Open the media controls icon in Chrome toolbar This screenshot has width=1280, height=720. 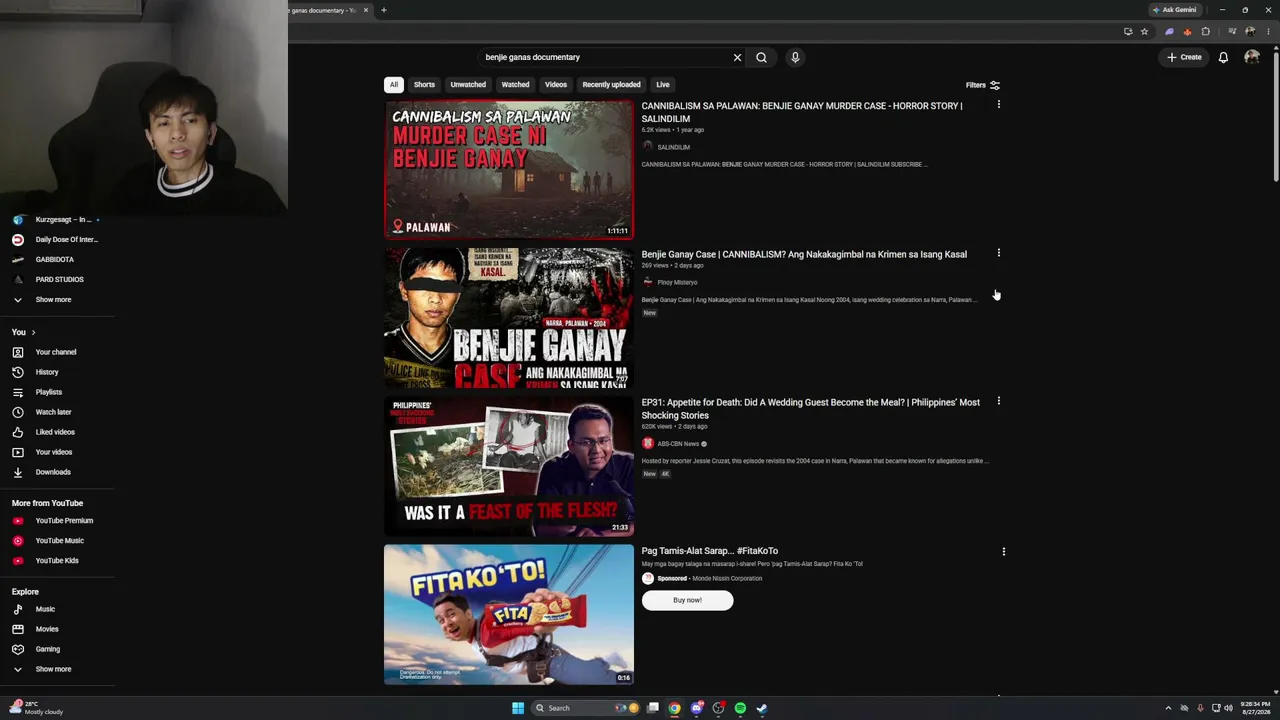pyautogui.click(x=1232, y=31)
